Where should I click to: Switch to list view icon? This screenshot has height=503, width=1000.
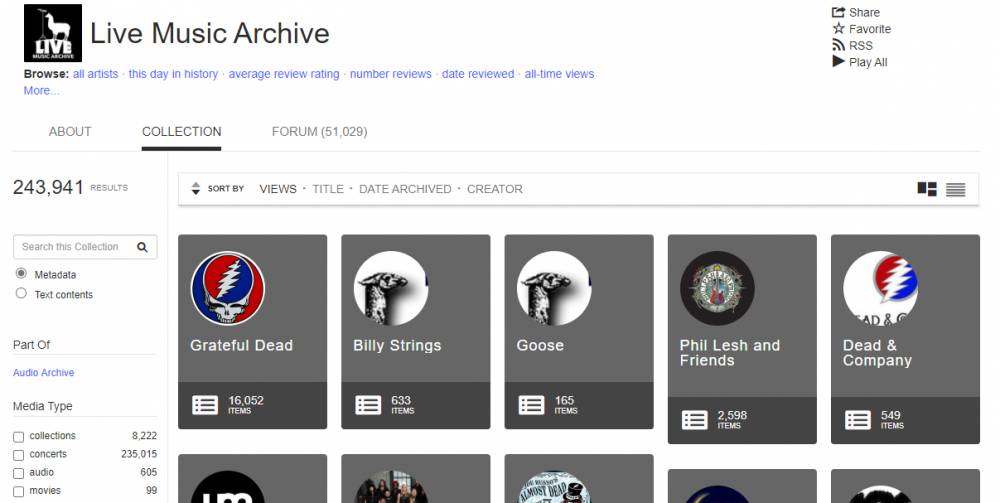tap(955, 189)
